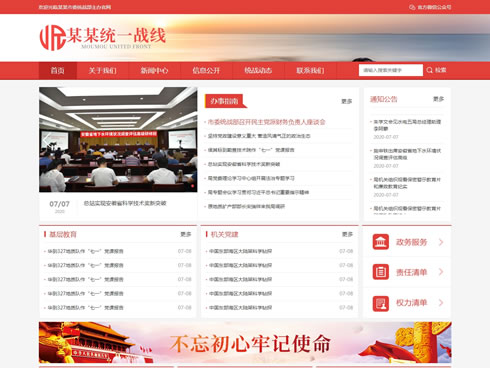The image size is (490, 368).
Task: Expand 权力清单 with its right chevron
Action: point(441,303)
